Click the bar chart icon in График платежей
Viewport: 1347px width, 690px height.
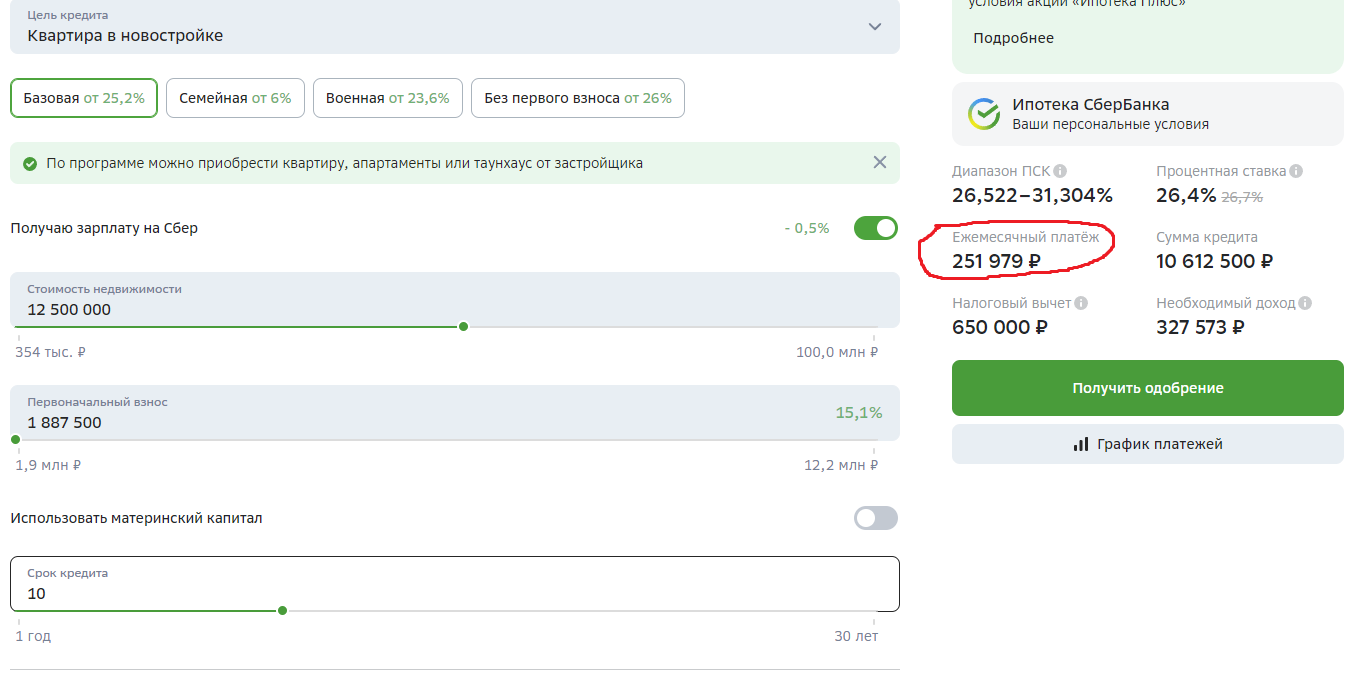(x=1081, y=444)
